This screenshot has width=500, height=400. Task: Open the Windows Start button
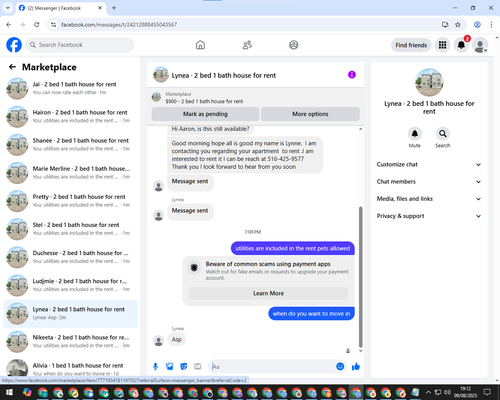click(x=8, y=392)
